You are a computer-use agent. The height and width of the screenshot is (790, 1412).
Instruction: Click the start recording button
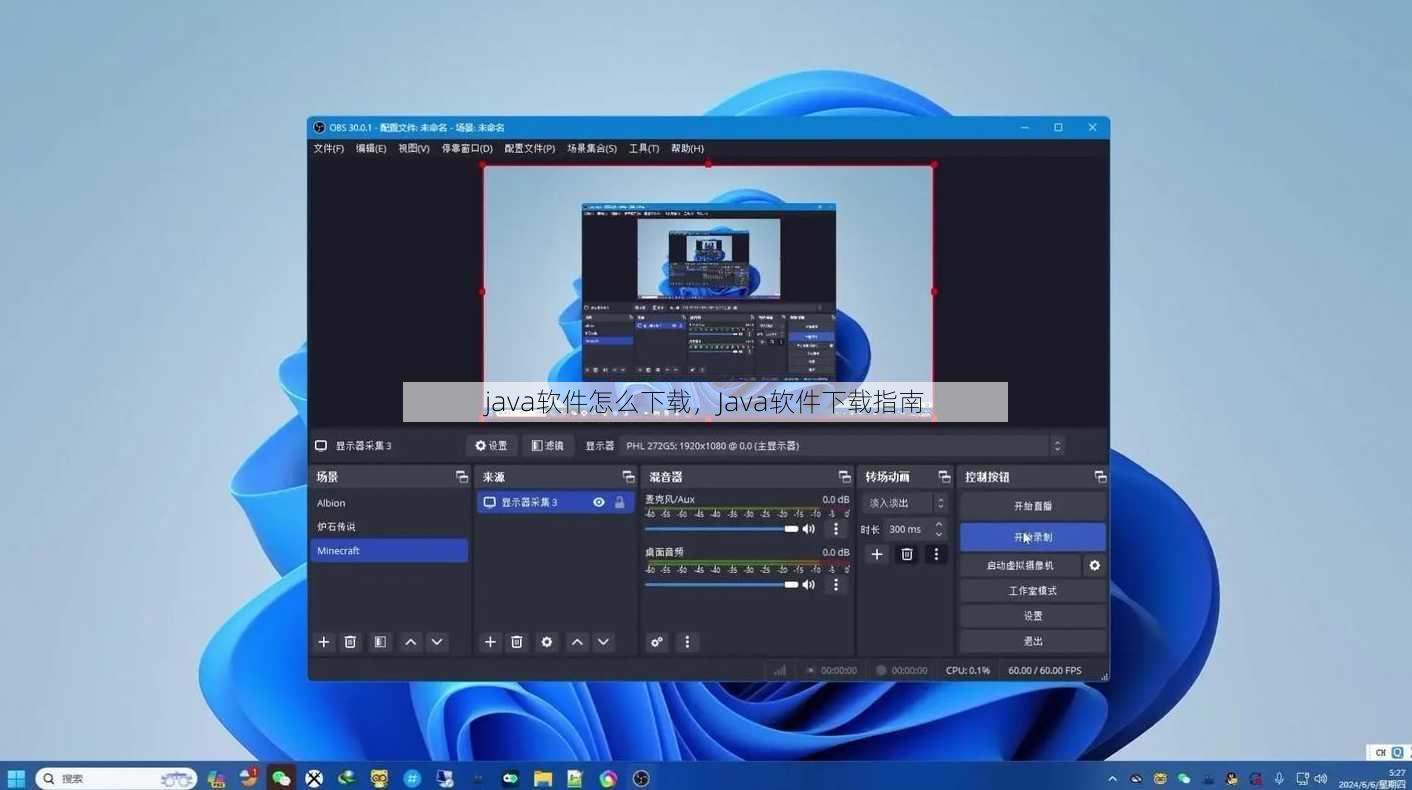click(1033, 537)
